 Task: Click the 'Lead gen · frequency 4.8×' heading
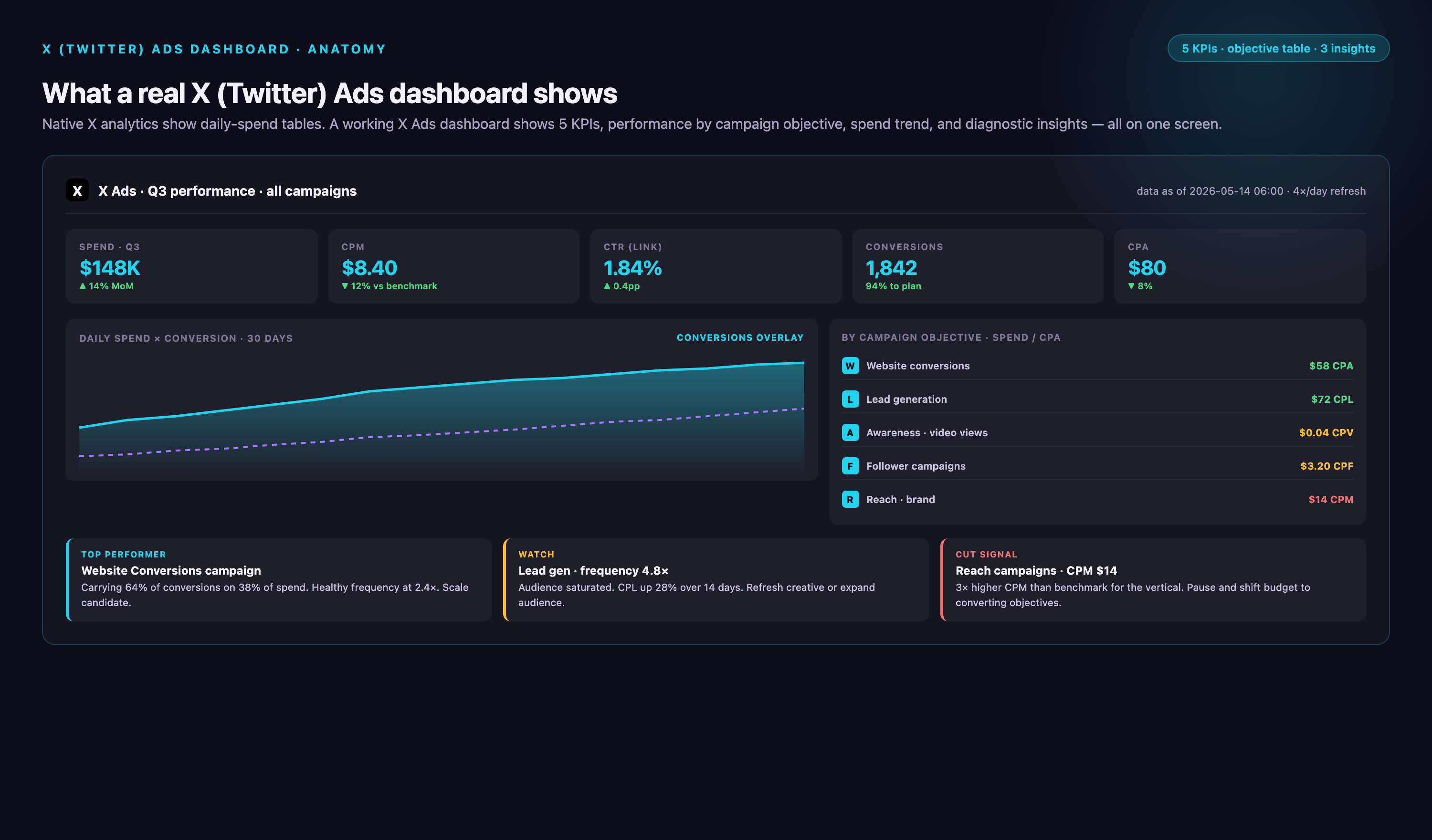[x=593, y=571]
